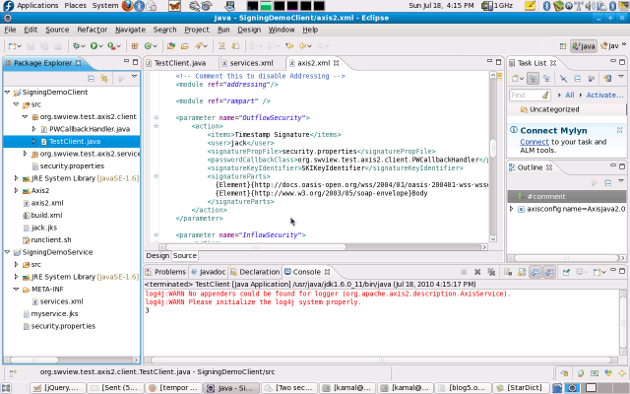Open Task List view menu dropdown
Screen dimensions: 630x394
tap(621, 76)
